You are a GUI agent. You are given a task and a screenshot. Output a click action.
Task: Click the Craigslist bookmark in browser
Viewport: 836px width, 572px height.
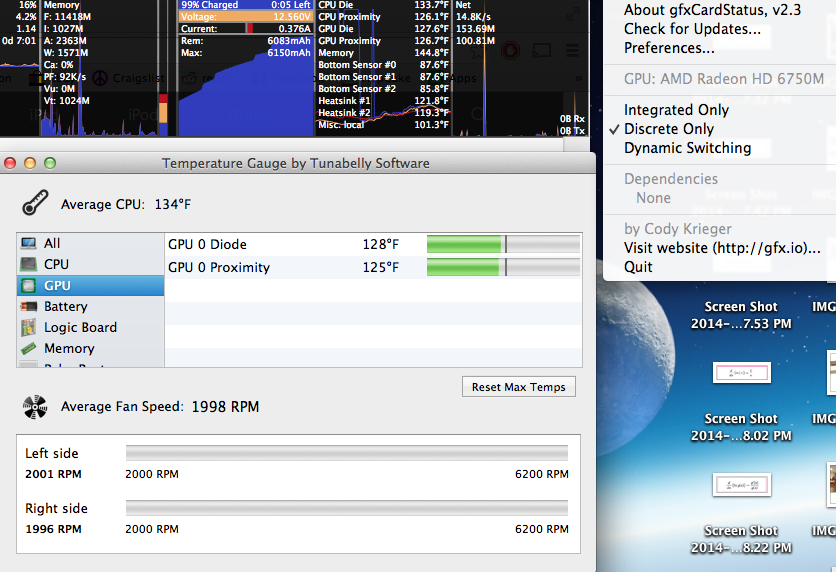coord(128,78)
